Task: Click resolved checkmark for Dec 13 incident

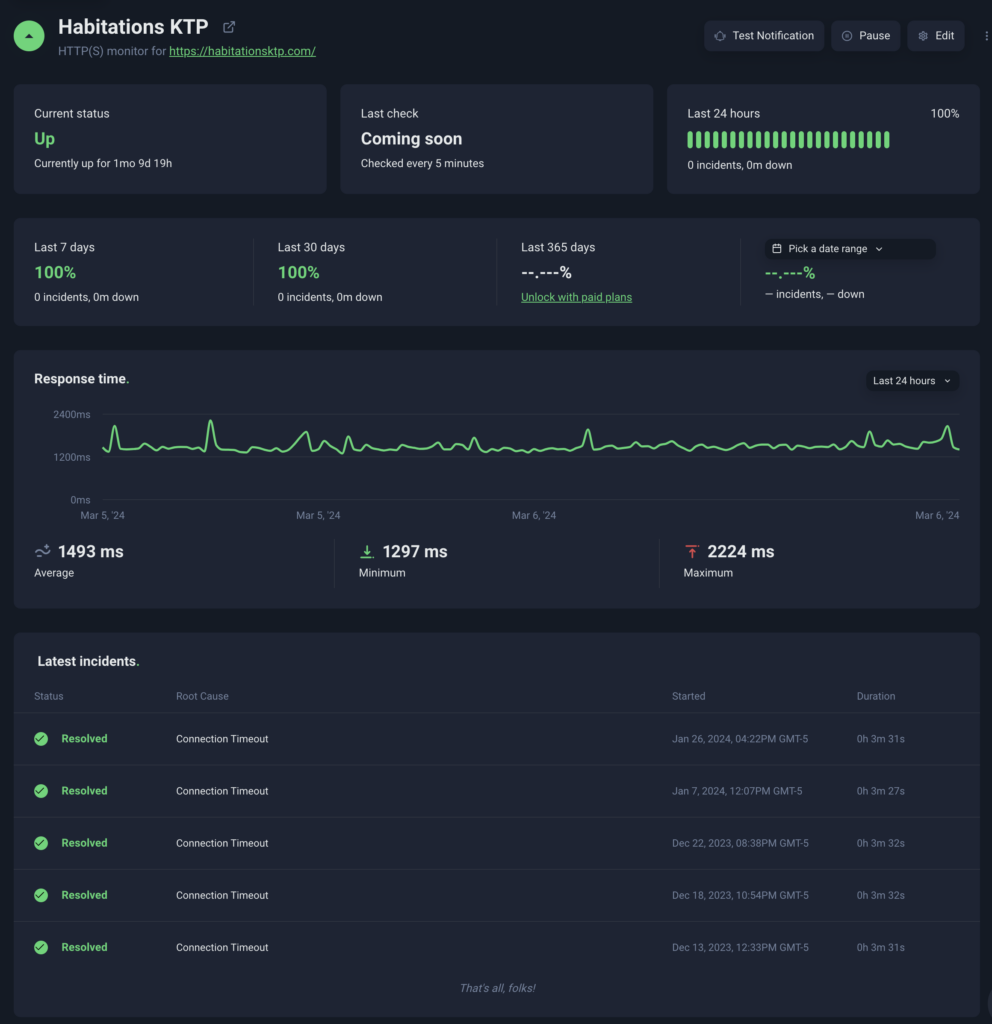Action: [x=41, y=947]
